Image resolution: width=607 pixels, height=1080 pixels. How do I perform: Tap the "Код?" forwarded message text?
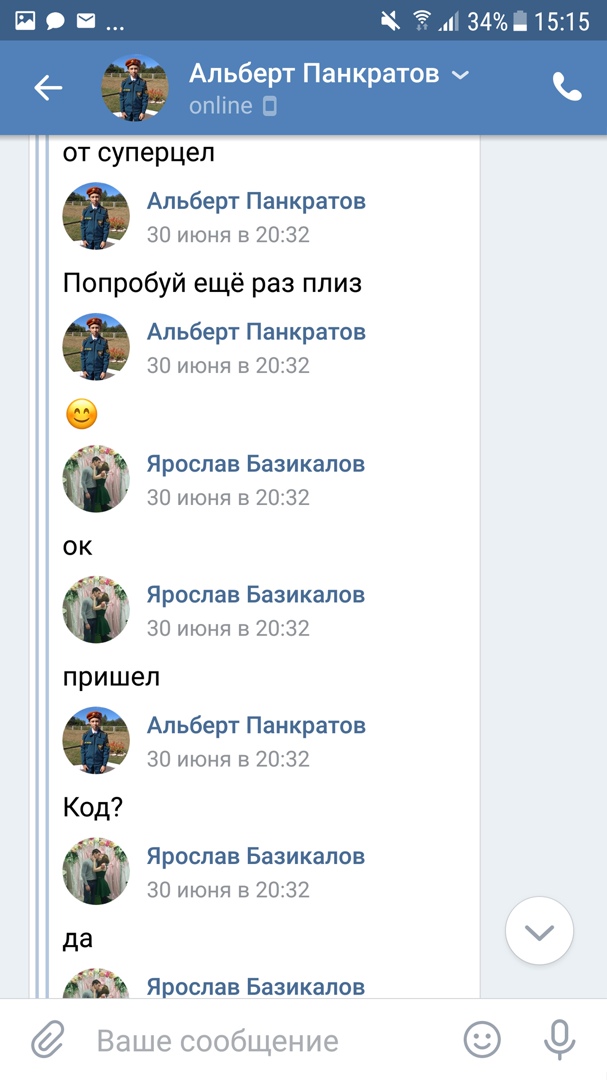(93, 807)
